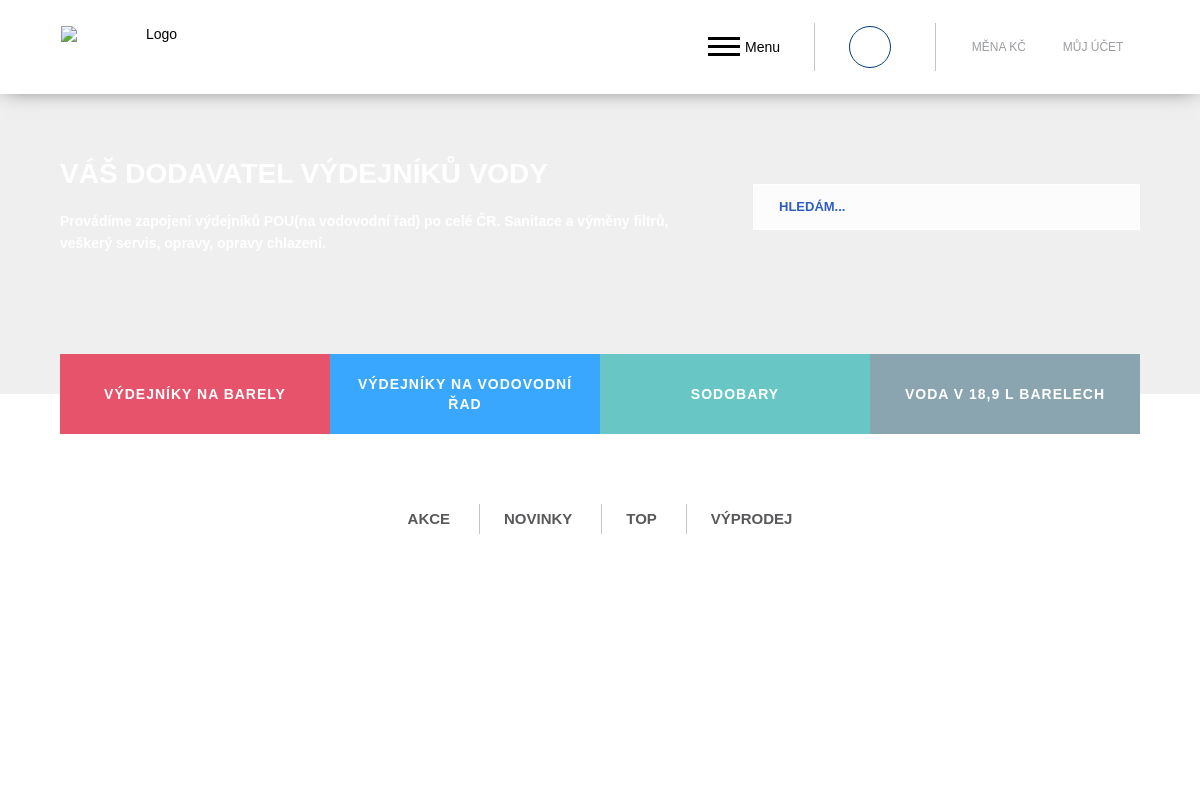This screenshot has height=800, width=1200.
Task: Open the red Výdejníky na barely tile
Action: point(195,394)
